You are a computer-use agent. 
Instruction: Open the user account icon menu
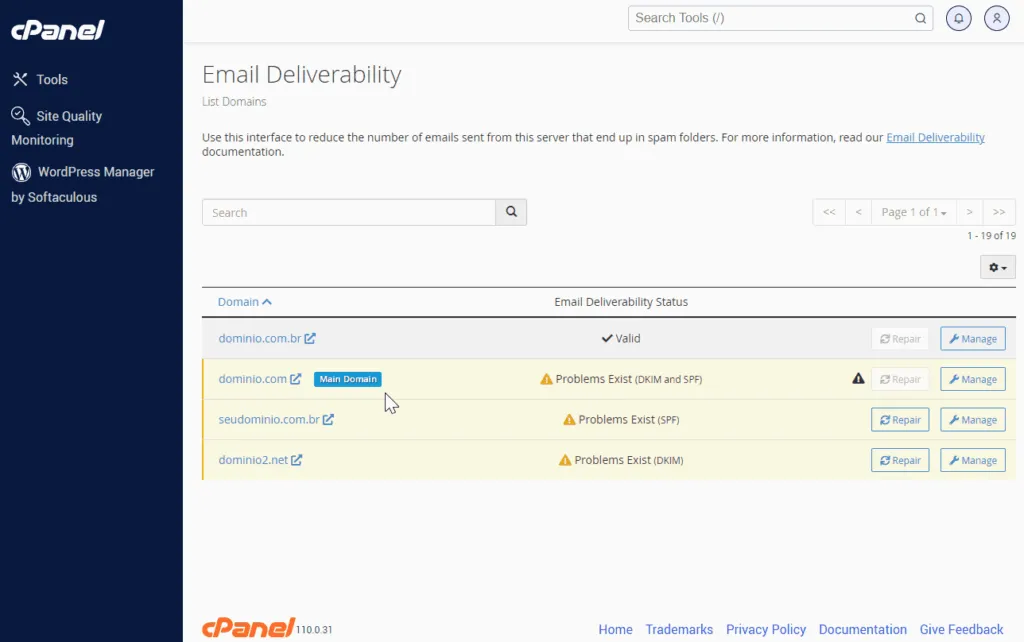(x=996, y=18)
